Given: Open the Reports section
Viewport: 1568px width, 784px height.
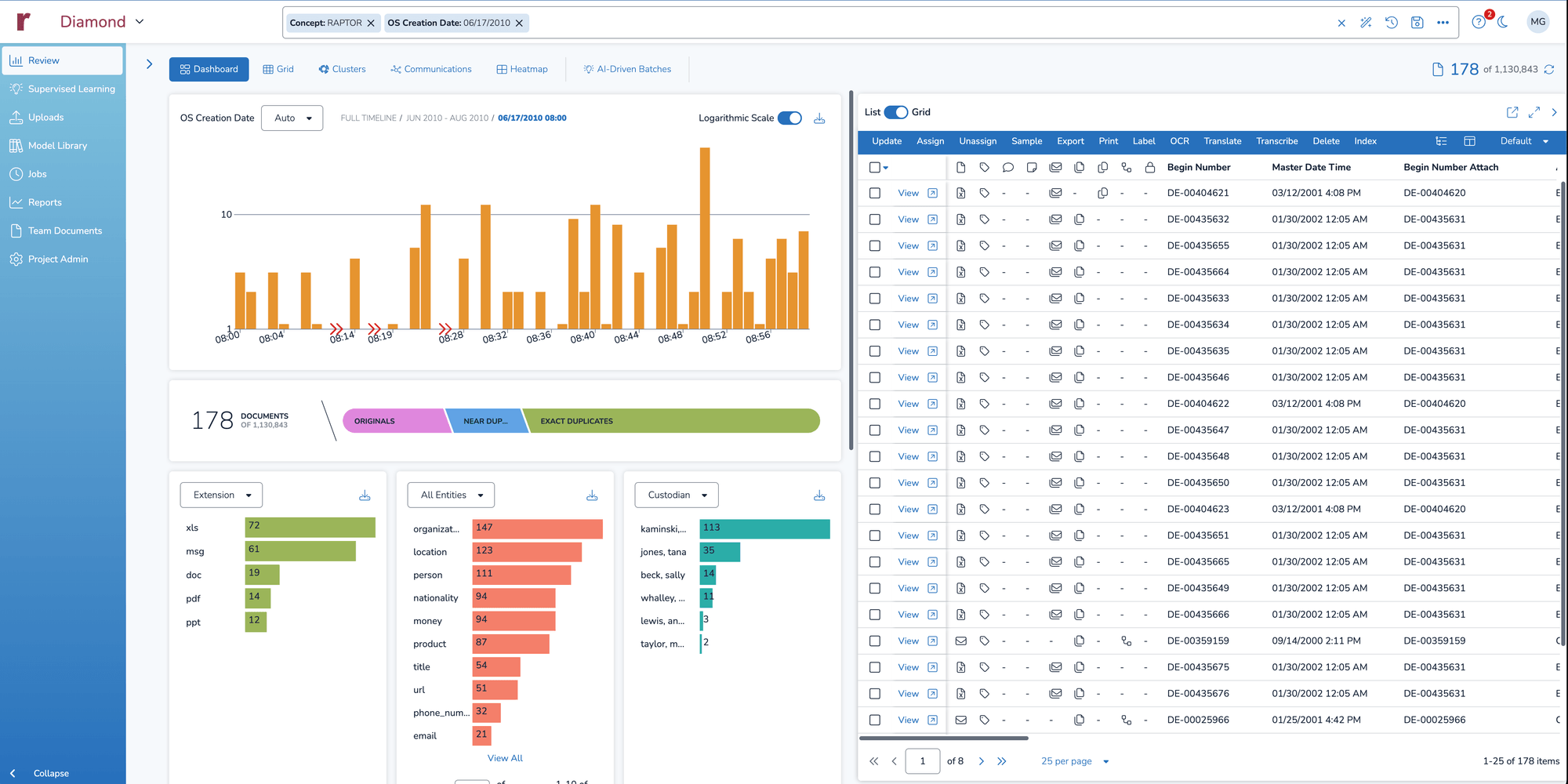Looking at the screenshot, I should tap(45, 201).
